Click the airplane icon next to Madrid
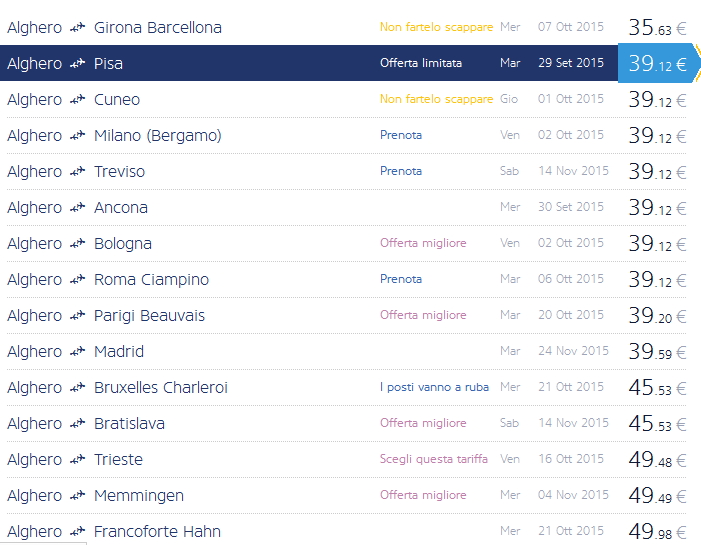 coord(78,352)
